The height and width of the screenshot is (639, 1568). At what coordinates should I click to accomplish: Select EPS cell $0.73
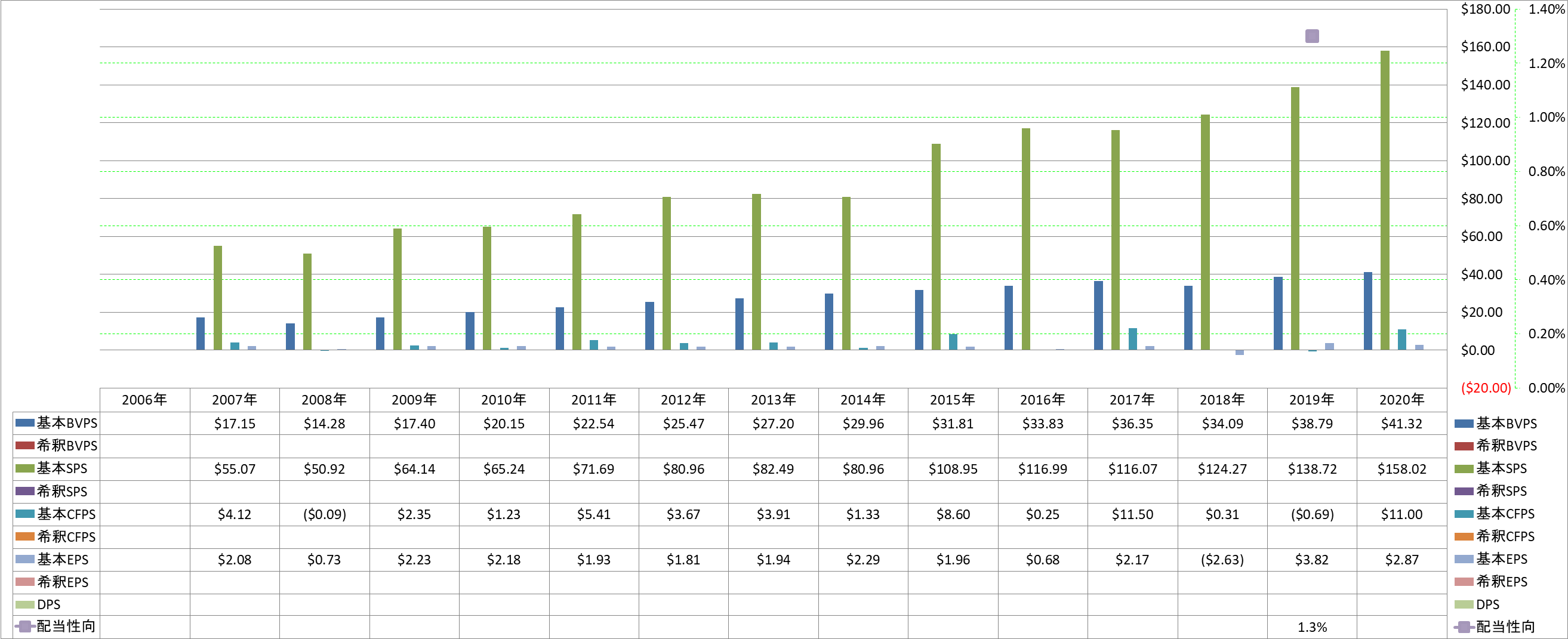pyautogui.click(x=324, y=560)
